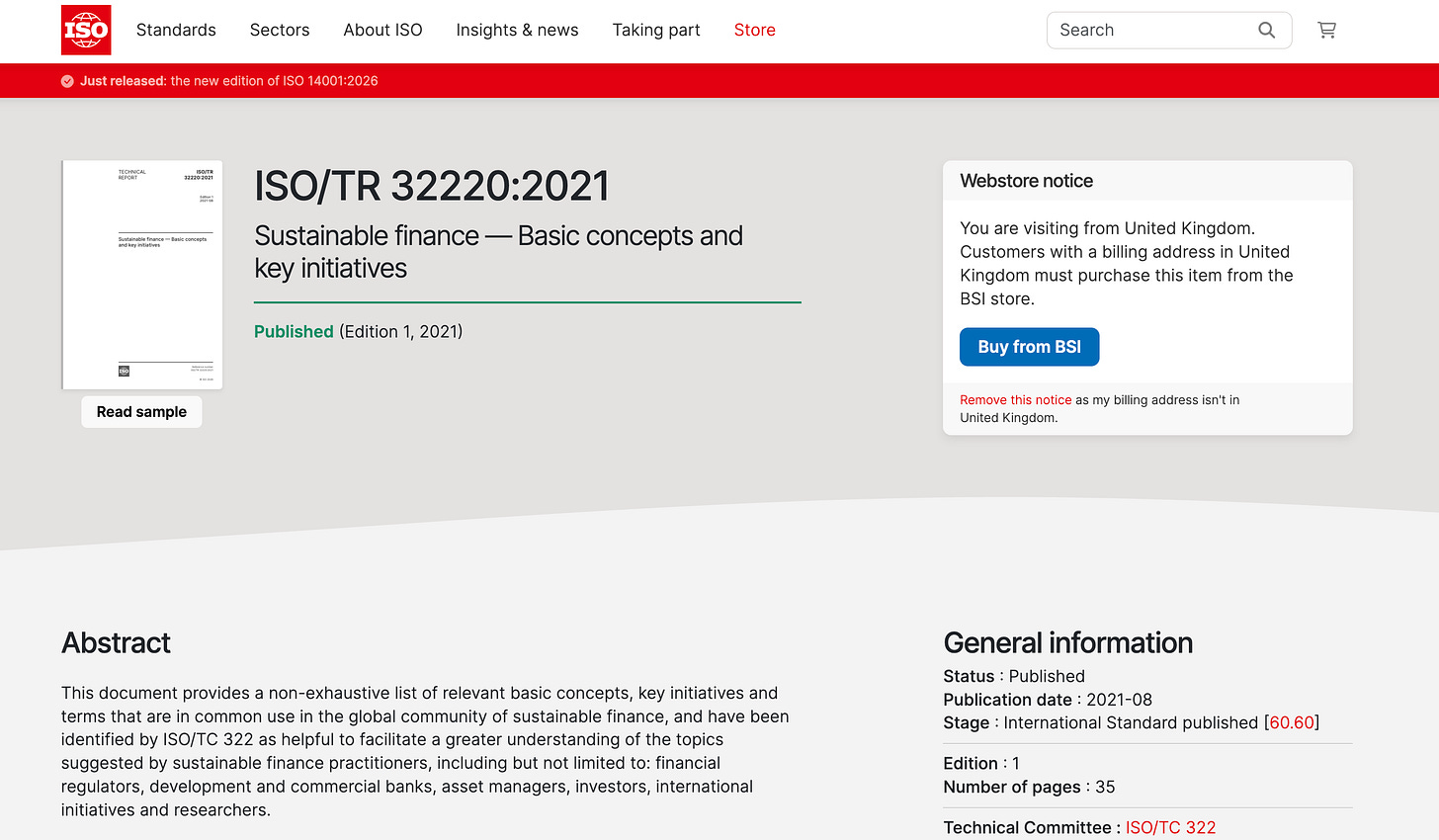Click the document cover thumbnail

click(x=142, y=275)
